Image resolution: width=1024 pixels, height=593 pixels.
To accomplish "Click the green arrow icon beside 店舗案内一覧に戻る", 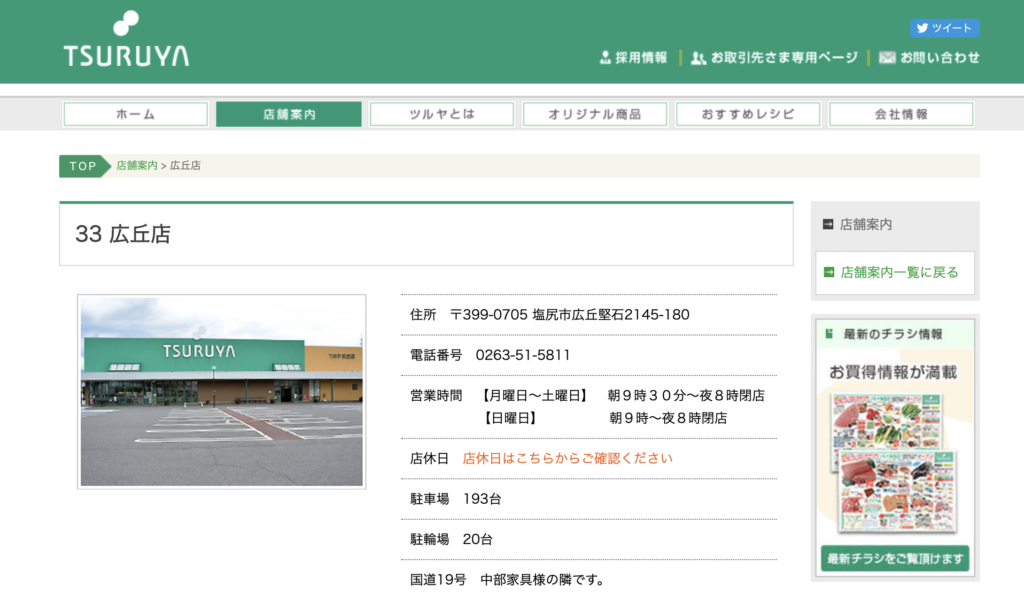I will [829, 272].
